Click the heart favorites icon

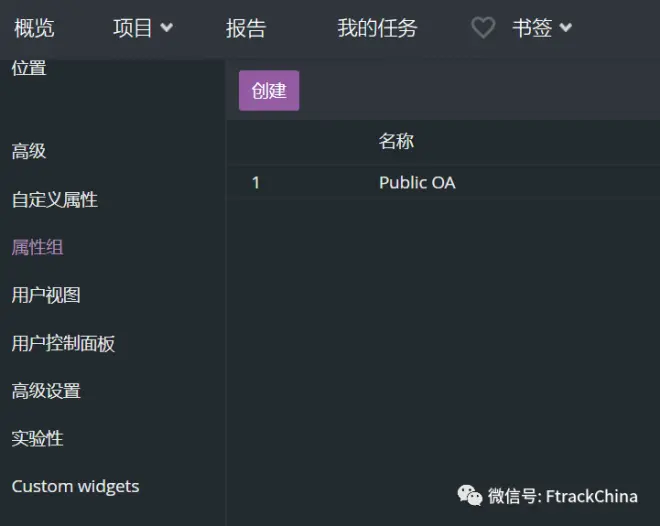pos(483,28)
